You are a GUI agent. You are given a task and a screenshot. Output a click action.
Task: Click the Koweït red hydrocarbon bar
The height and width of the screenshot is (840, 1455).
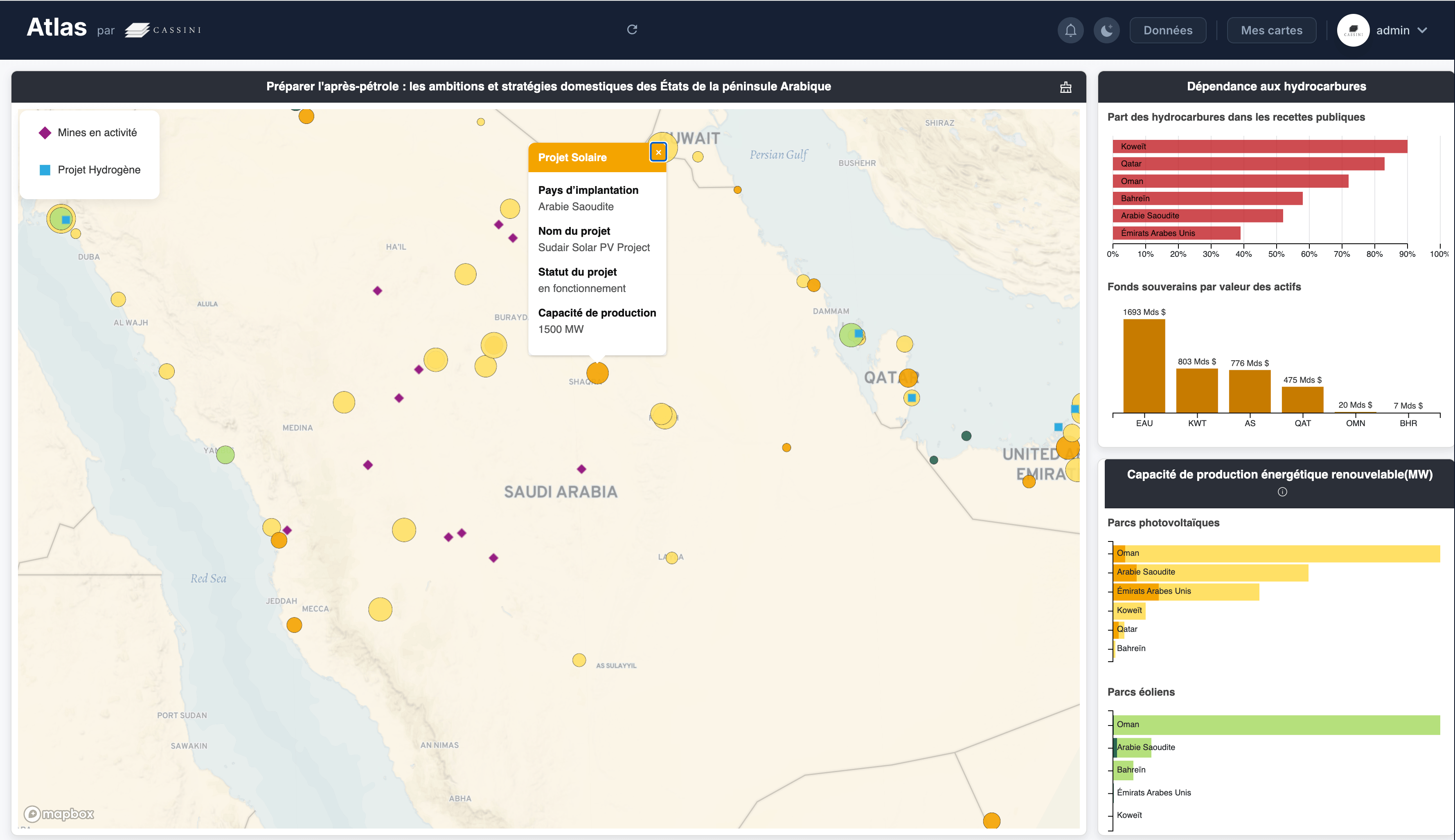1259,146
